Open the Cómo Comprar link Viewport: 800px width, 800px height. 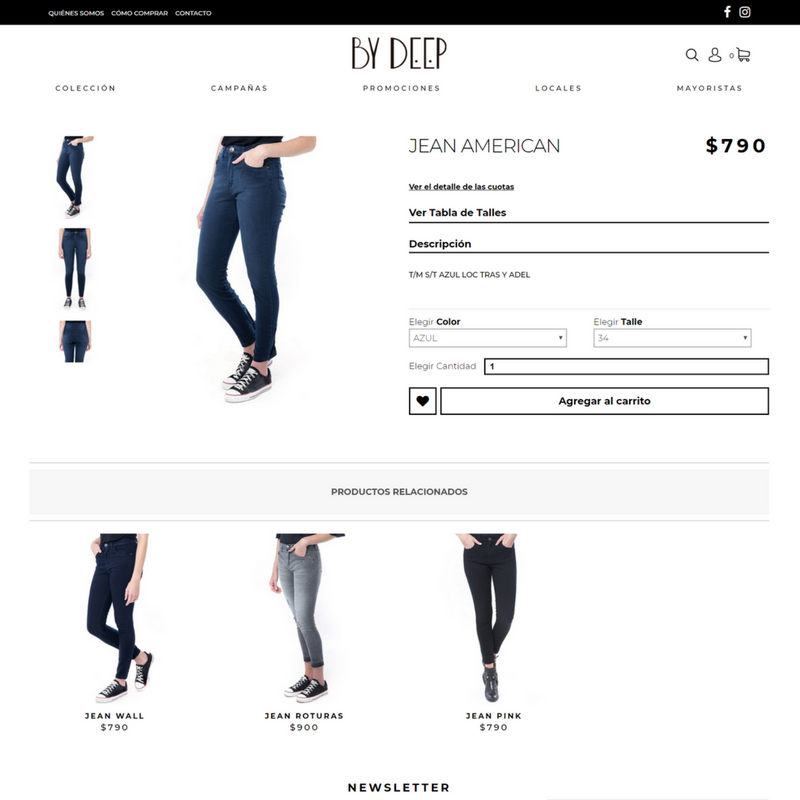point(139,13)
